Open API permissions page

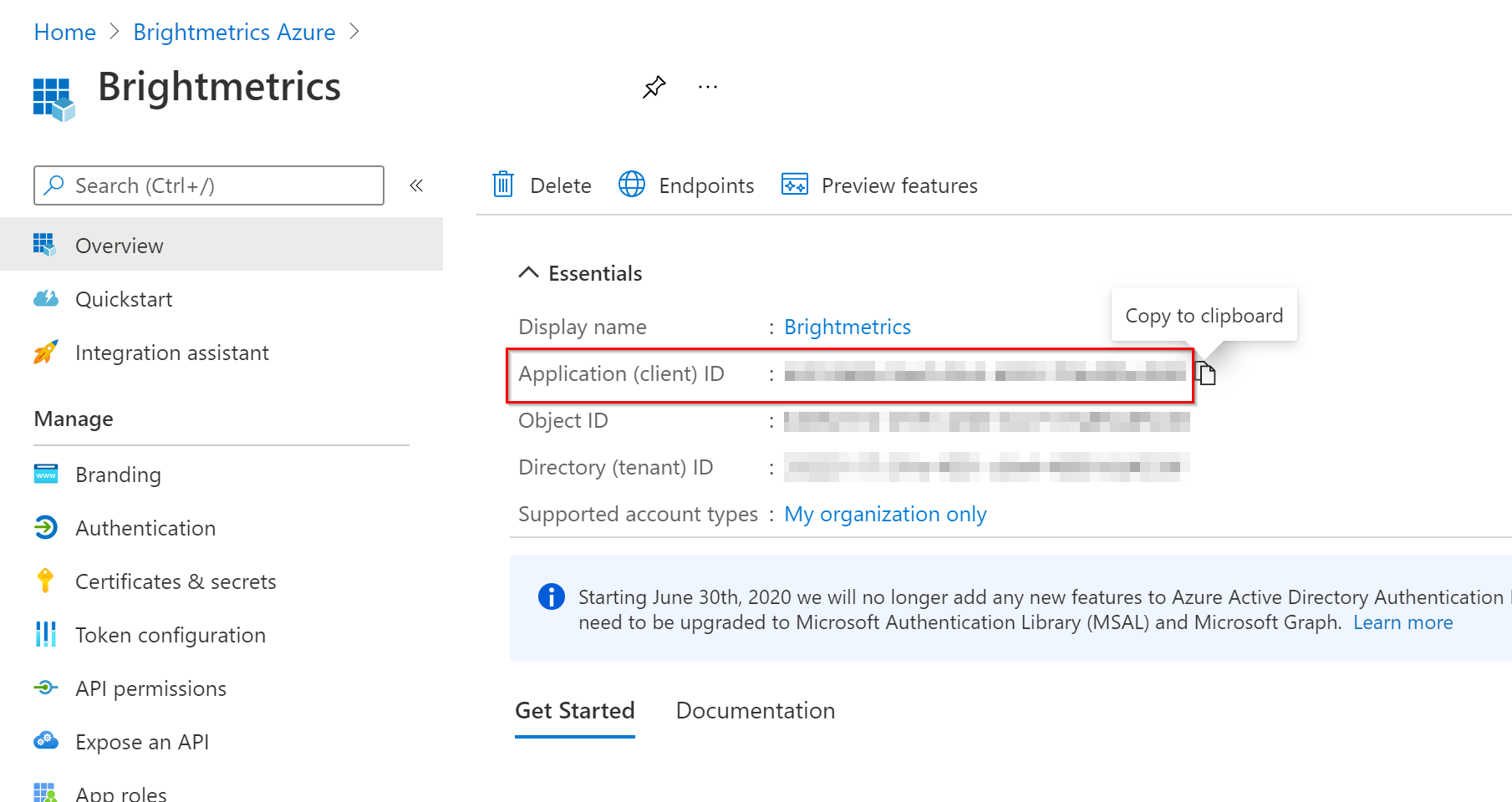(x=150, y=688)
